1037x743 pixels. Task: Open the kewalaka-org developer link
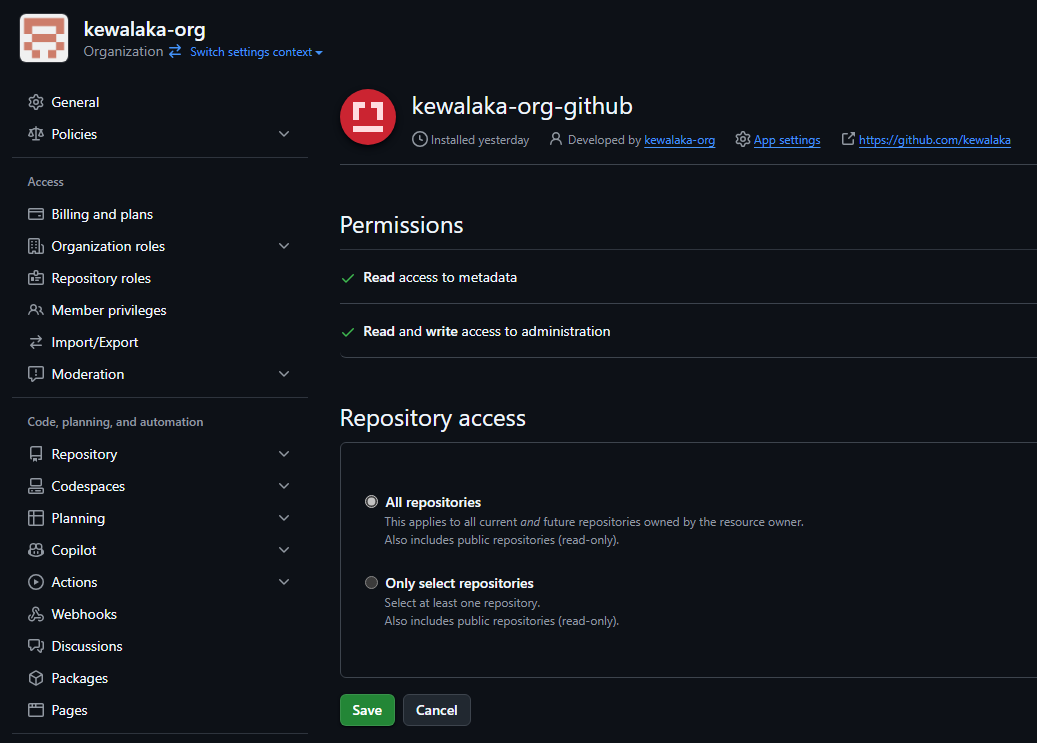pyautogui.click(x=679, y=140)
